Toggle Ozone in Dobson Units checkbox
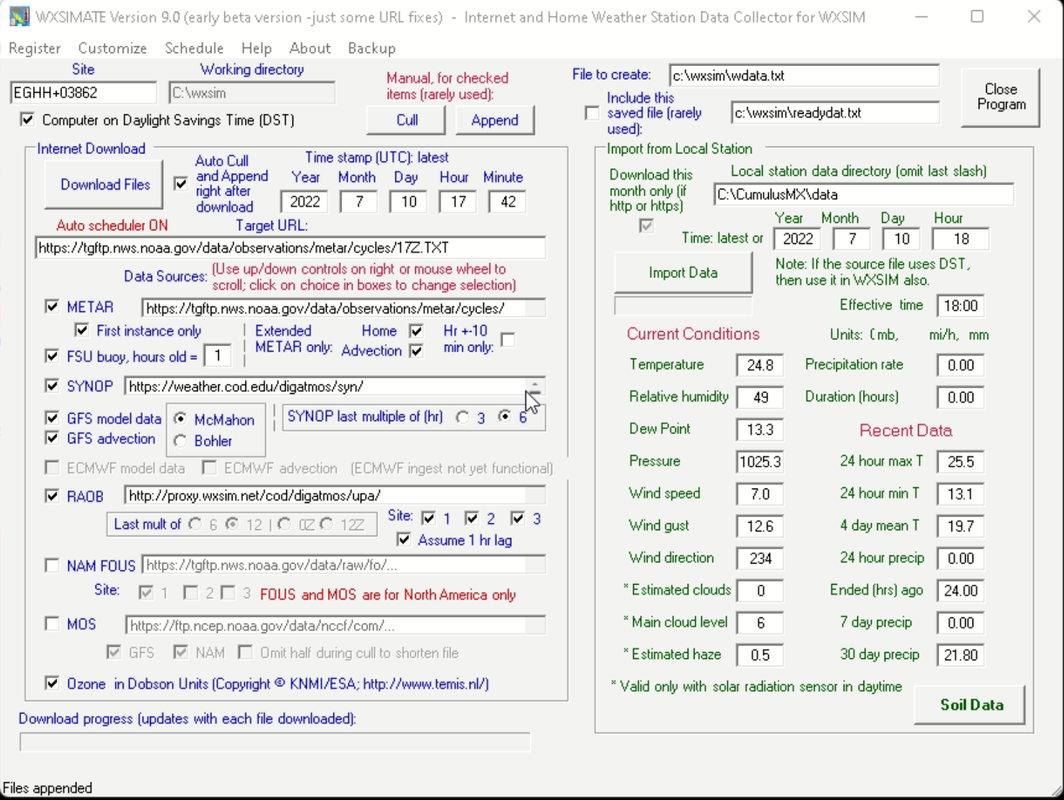1064x800 pixels. [52, 683]
